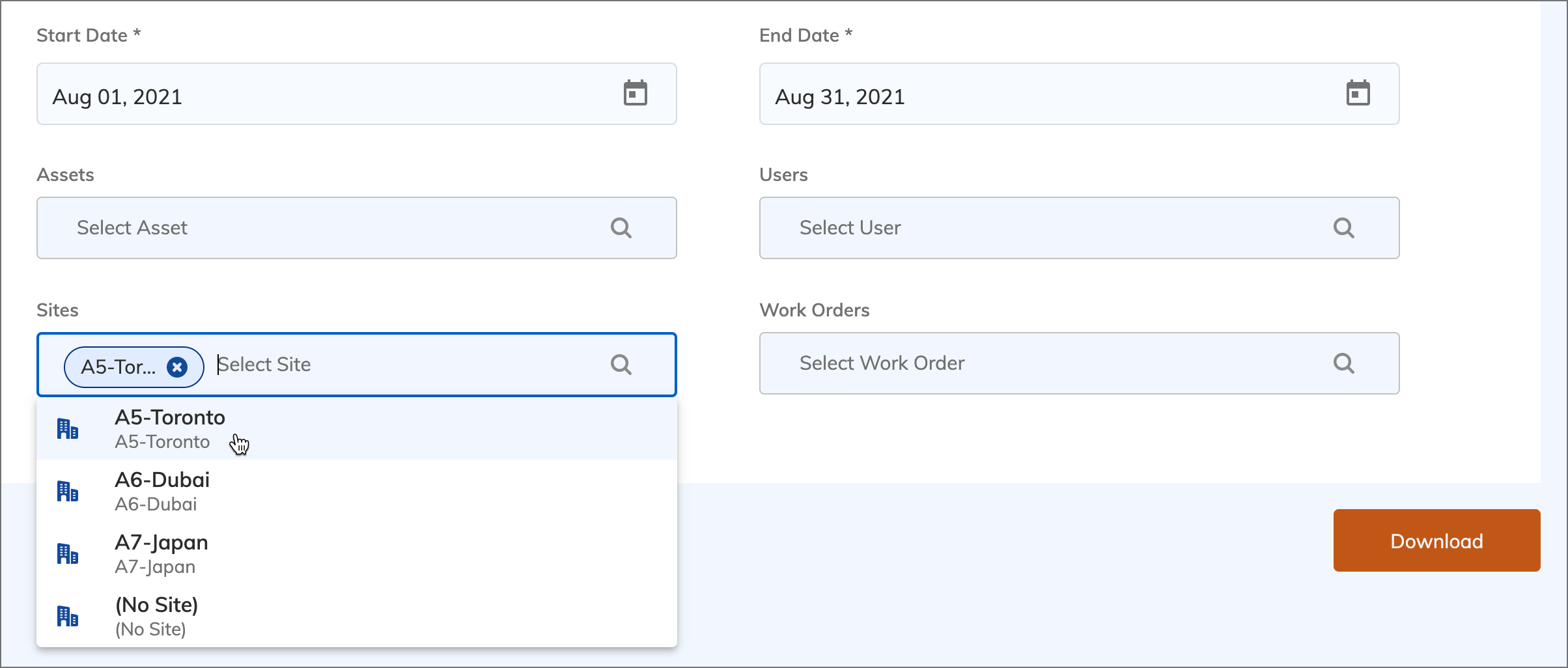Download the report
1568x668 pixels.
tap(1436, 540)
